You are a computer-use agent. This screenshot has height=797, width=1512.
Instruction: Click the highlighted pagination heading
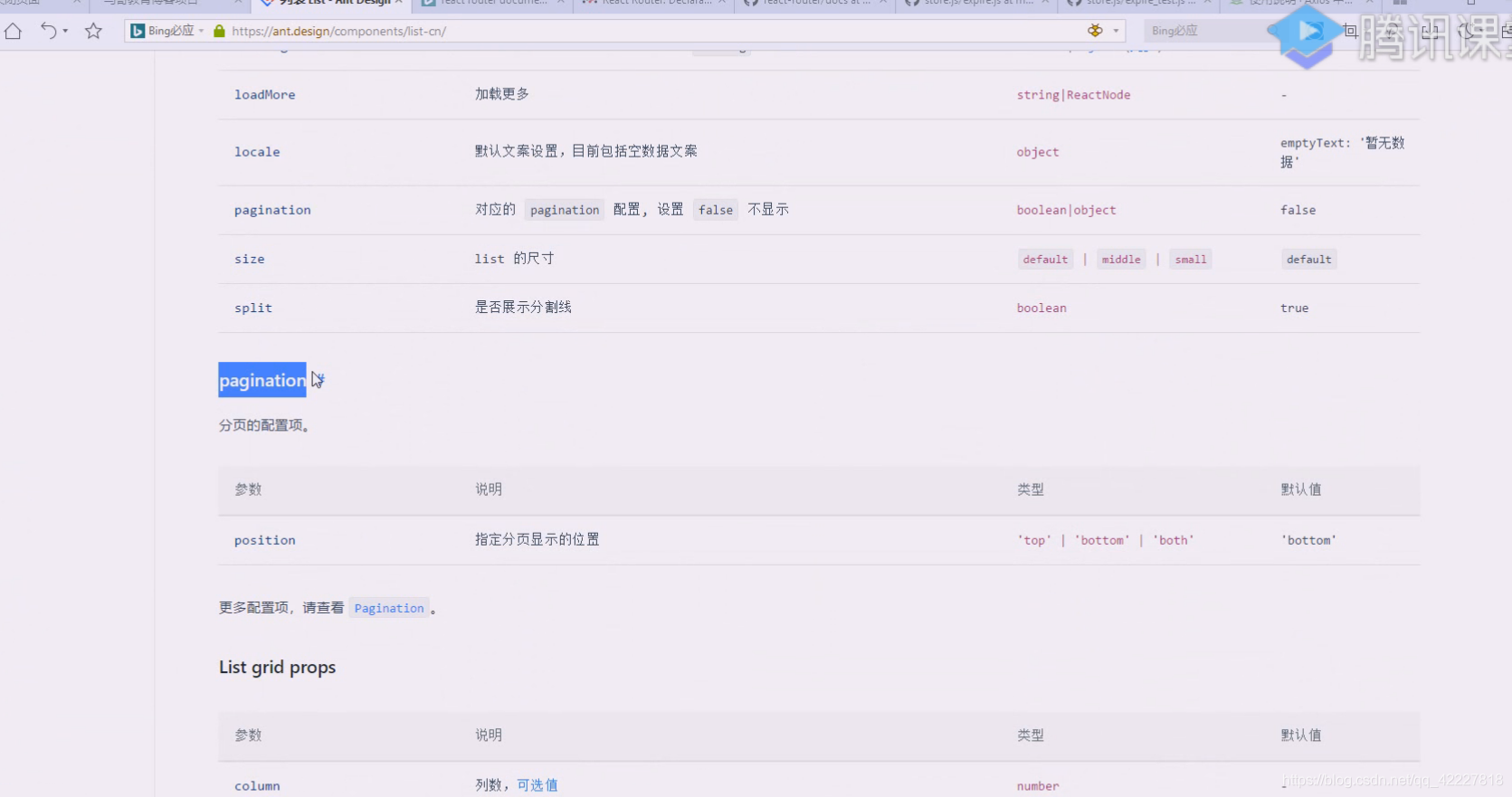(x=262, y=380)
